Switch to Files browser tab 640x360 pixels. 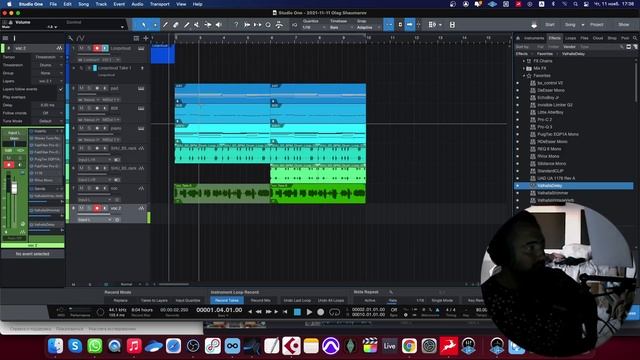tap(584, 38)
